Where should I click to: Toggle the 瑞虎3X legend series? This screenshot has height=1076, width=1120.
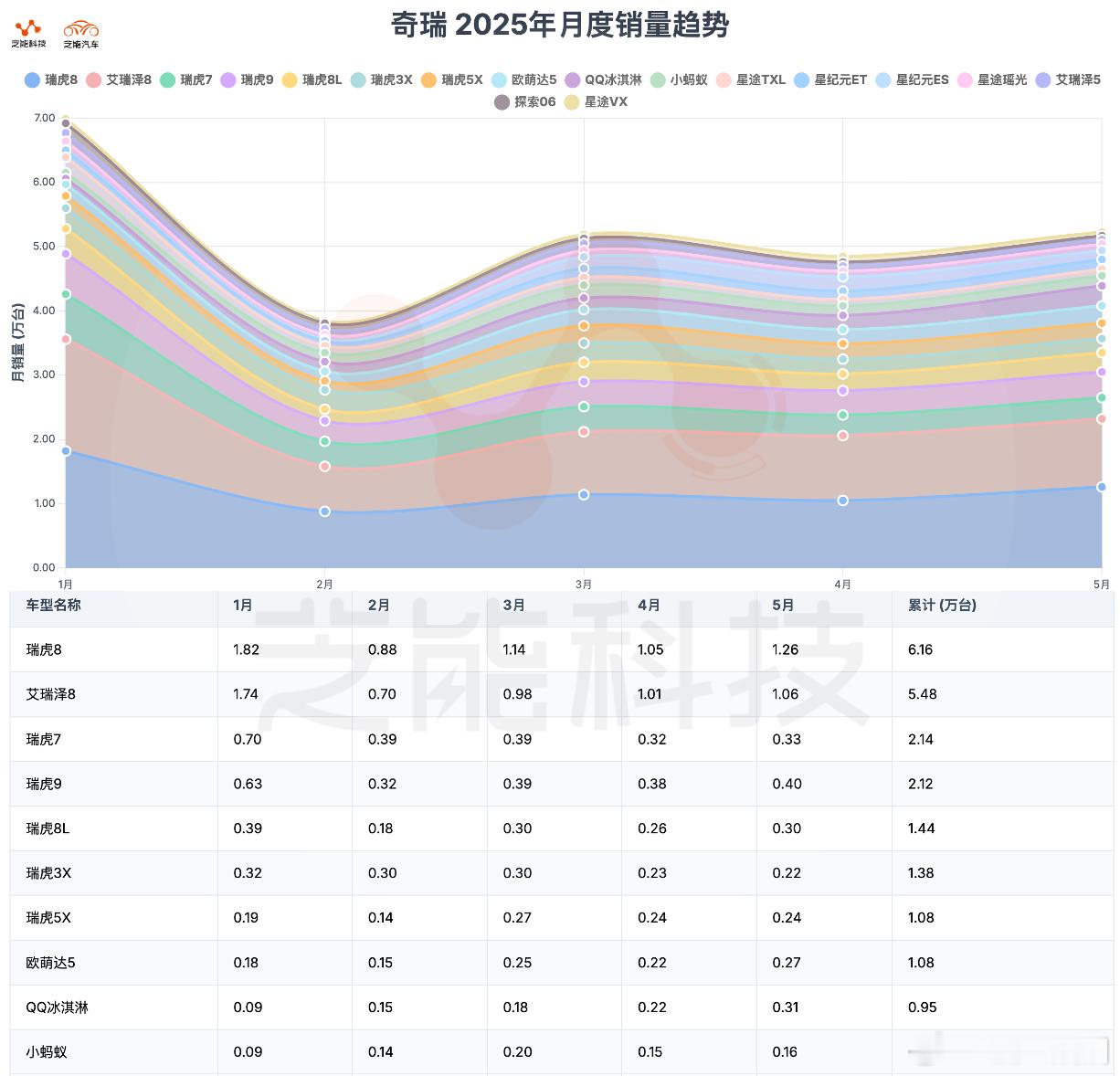point(382,80)
